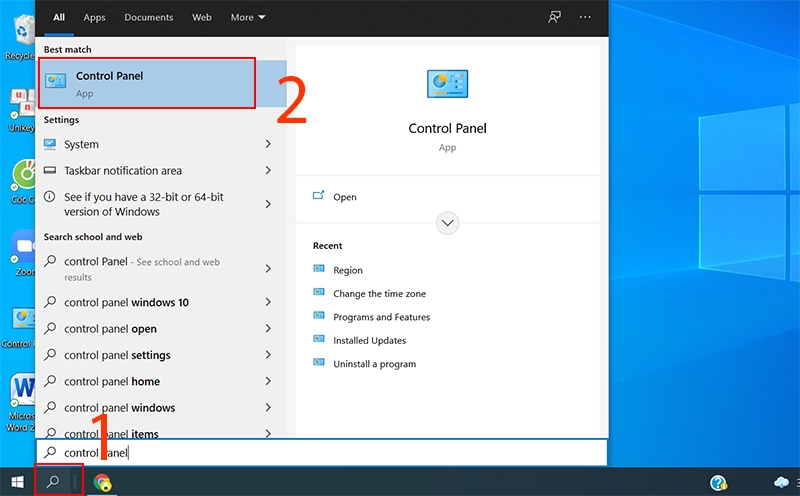Click the icon next to Programs and Features
The width and height of the screenshot is (800, 496).
(319, 315)
